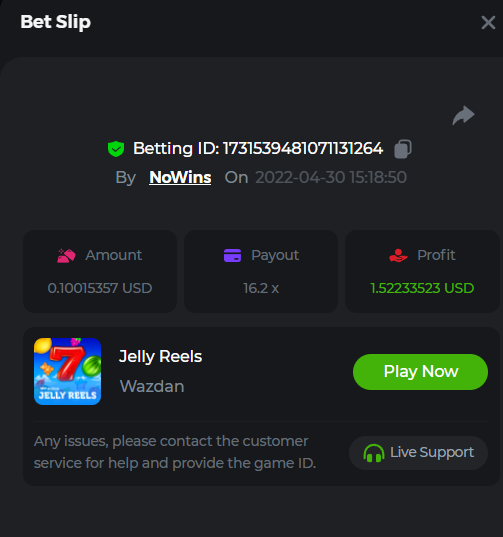
Task: Click the purple Payout card icon
Action: point(232,255)
